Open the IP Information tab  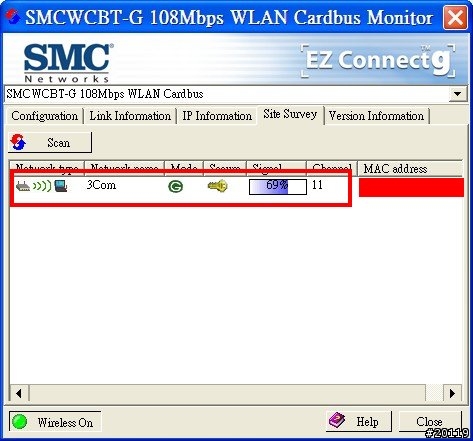(217, 116)
